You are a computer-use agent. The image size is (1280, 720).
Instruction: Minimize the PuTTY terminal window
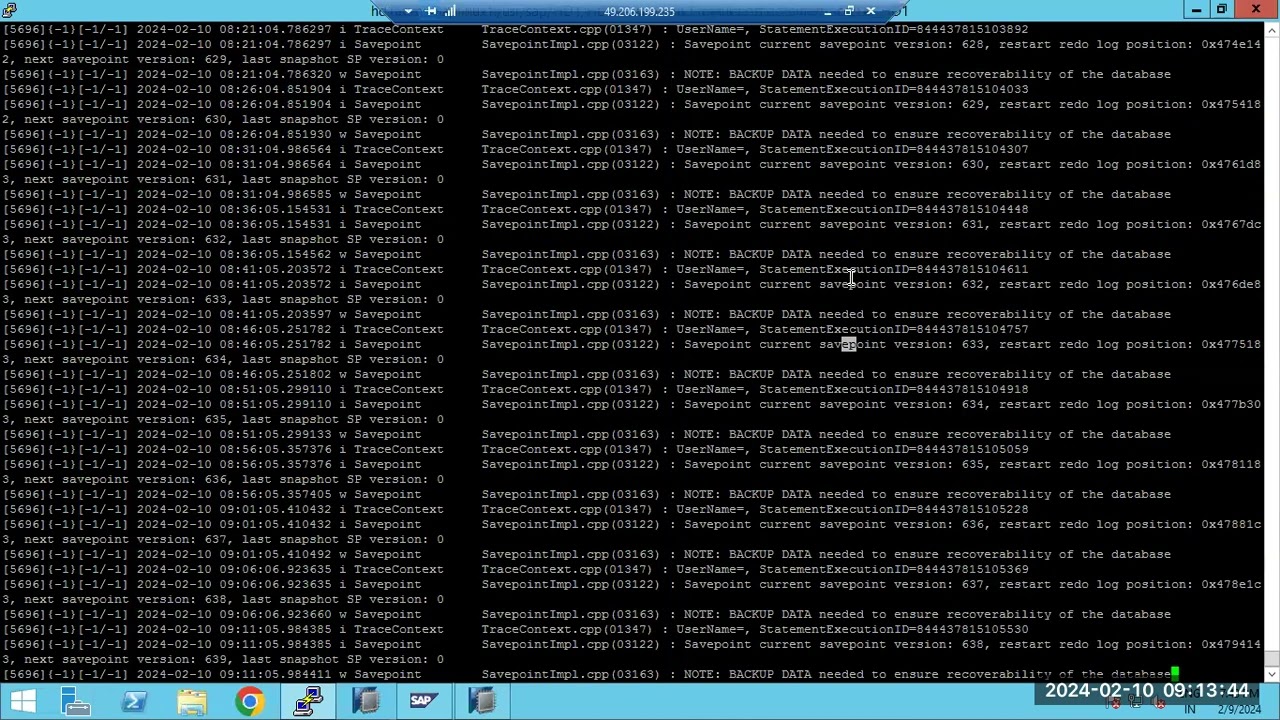pyautogui.click(x=1196, y=10)
